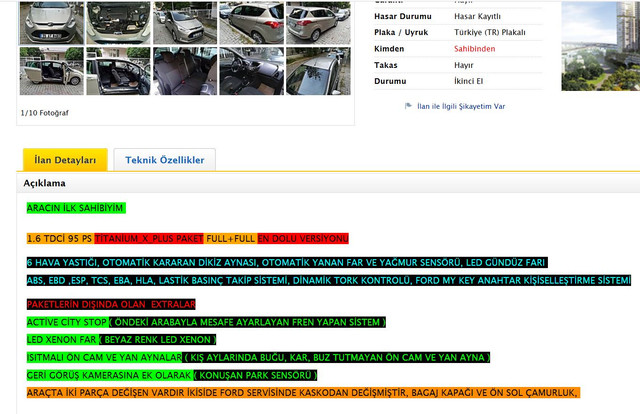View the dashboard interior thumbnail

coord(251,71)
